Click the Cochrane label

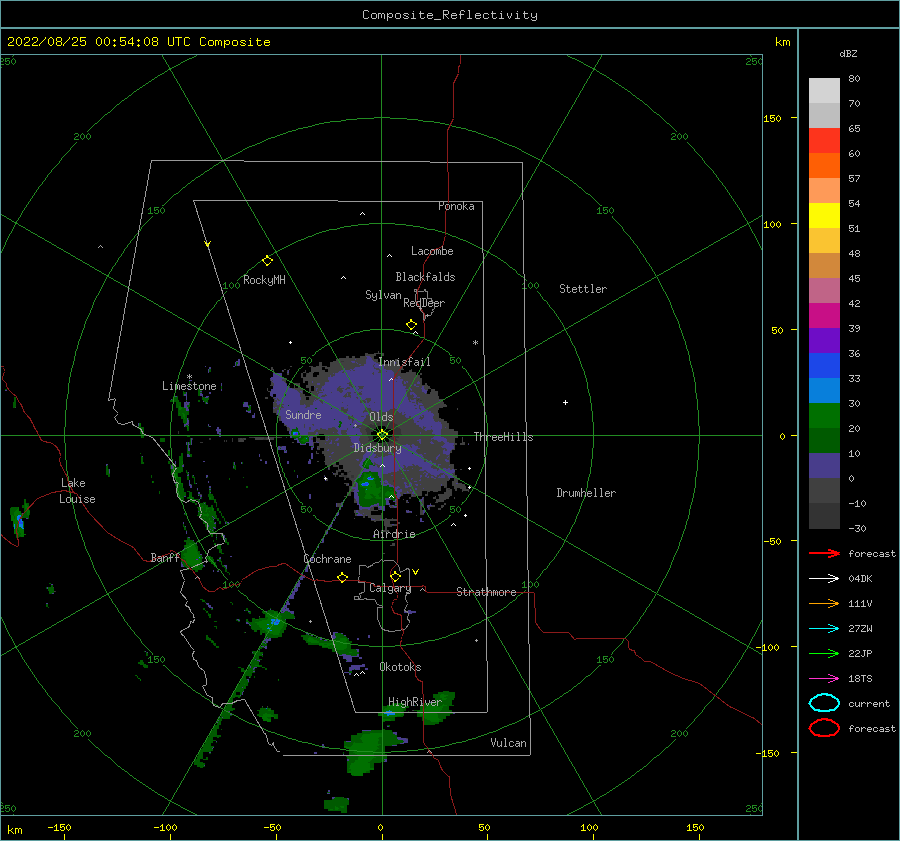pyautogui.click(x=327, y=559)
